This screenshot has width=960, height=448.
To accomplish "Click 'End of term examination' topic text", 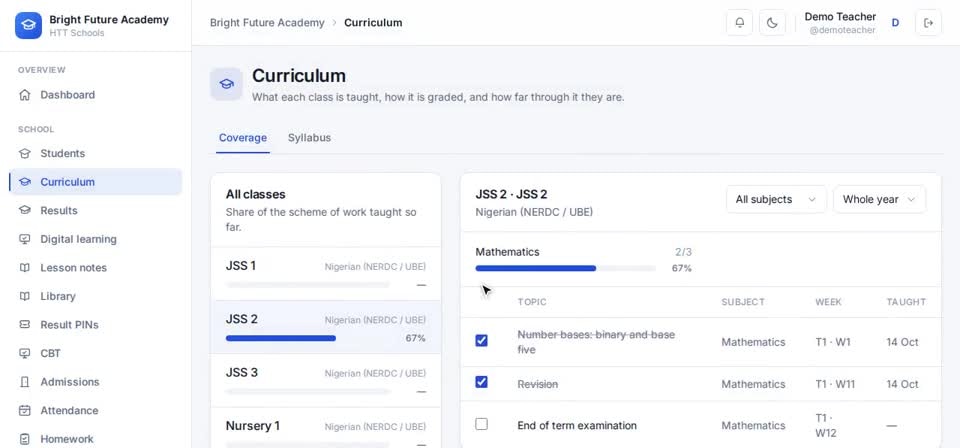I will (577, 425).
